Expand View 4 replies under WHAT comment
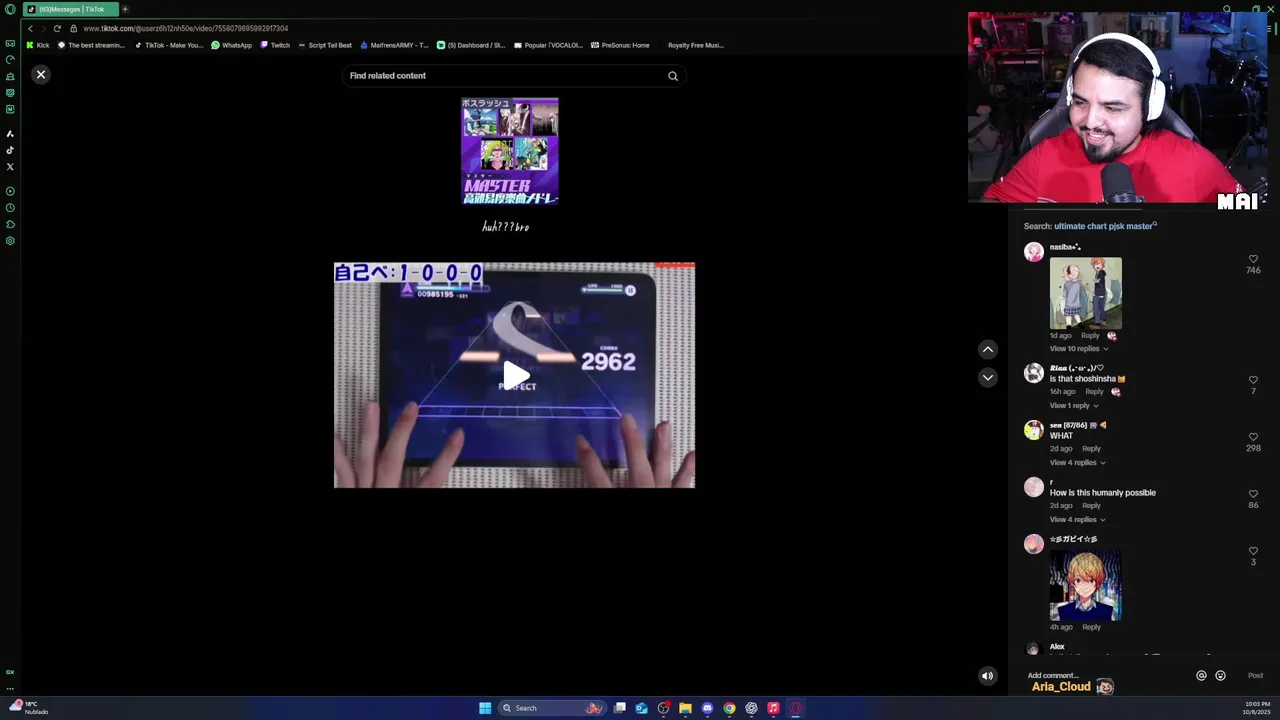Screen dimensions: 1280x720 [x=1077, y=463]
